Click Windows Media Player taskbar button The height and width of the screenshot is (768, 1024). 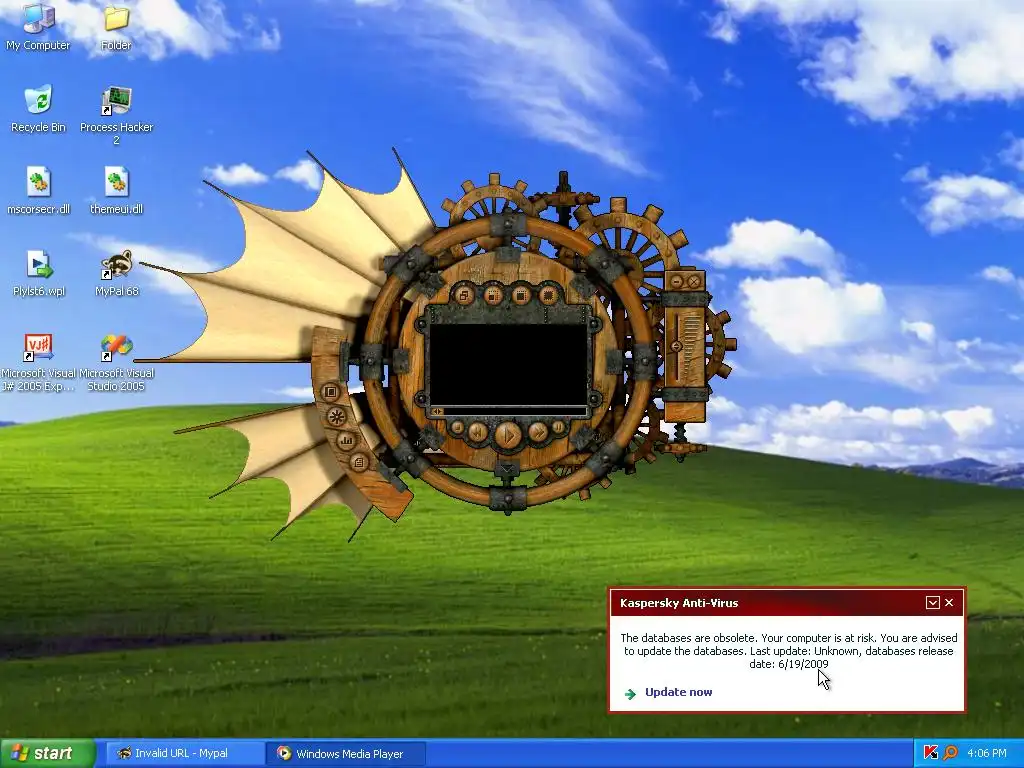(x=346, y=754)
